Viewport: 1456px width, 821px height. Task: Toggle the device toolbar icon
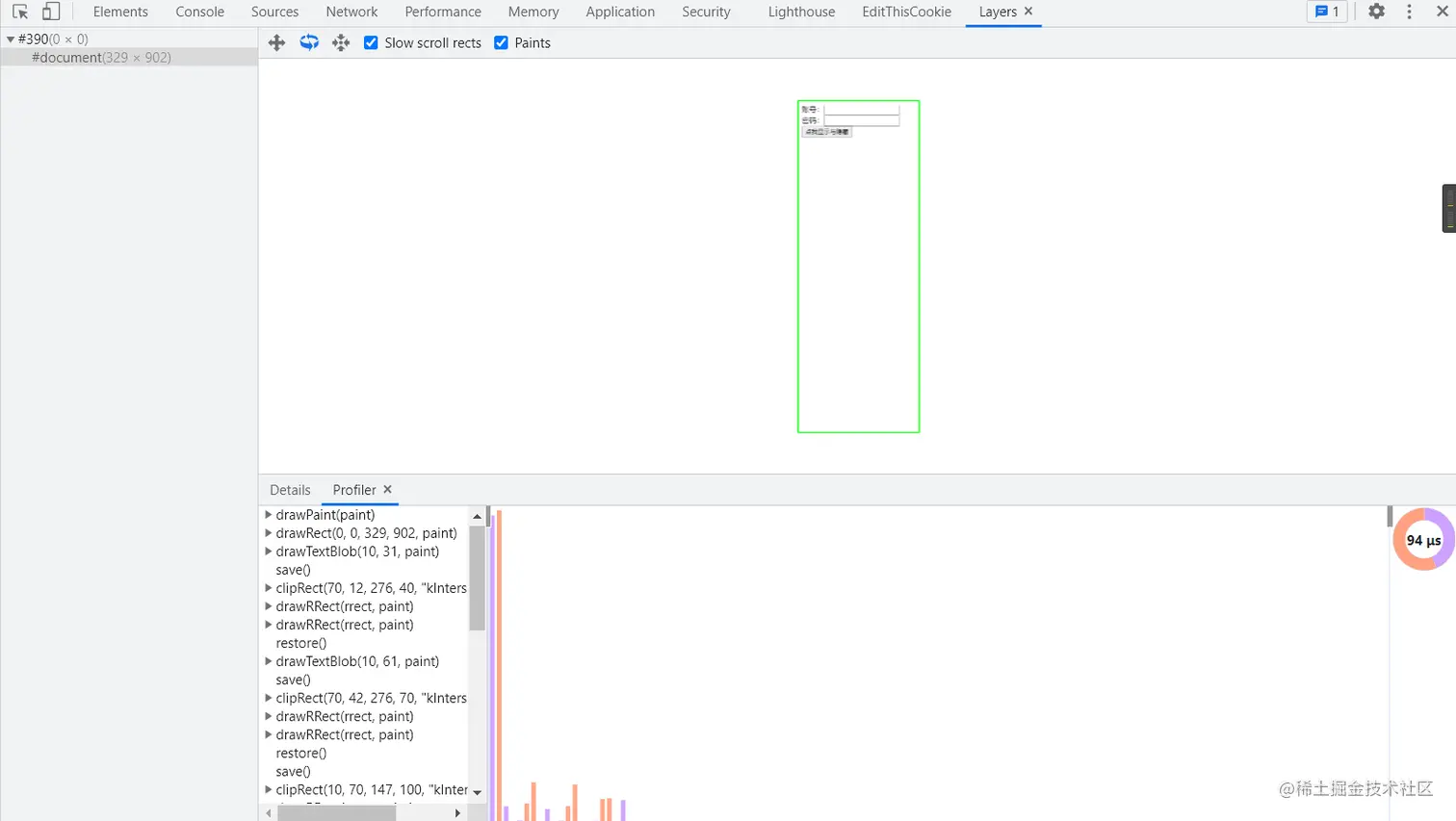tap(51, 12)
